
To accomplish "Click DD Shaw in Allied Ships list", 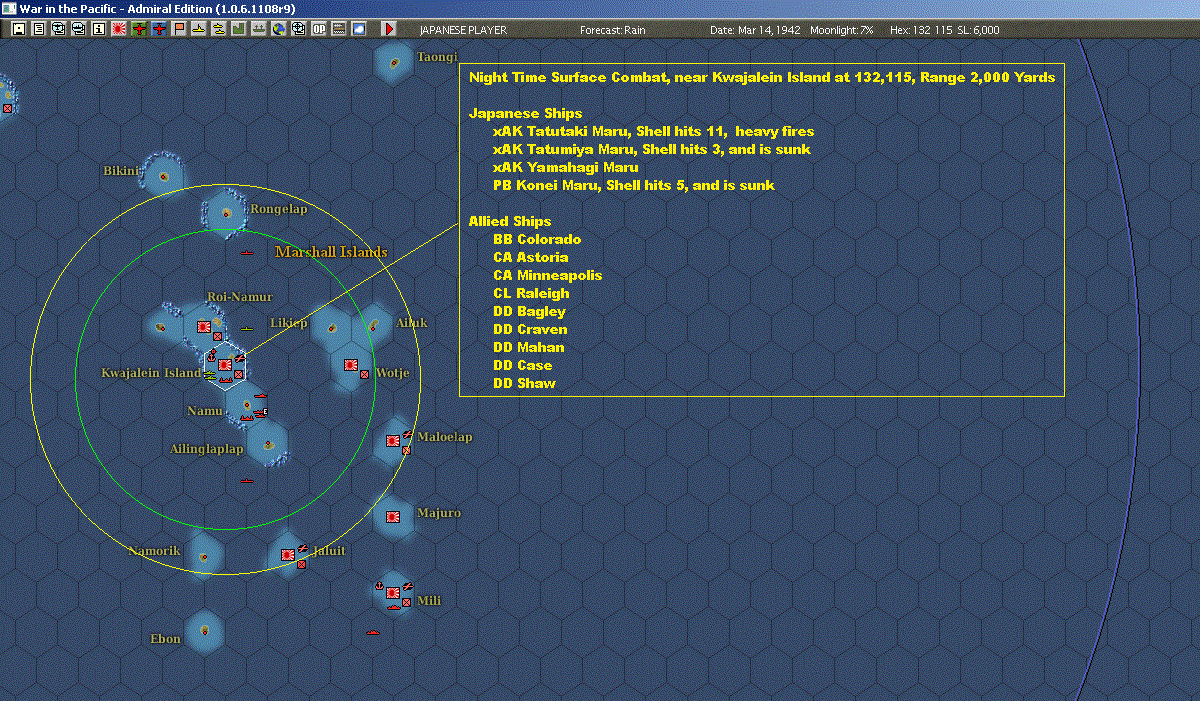I will [x=524, y=383].
